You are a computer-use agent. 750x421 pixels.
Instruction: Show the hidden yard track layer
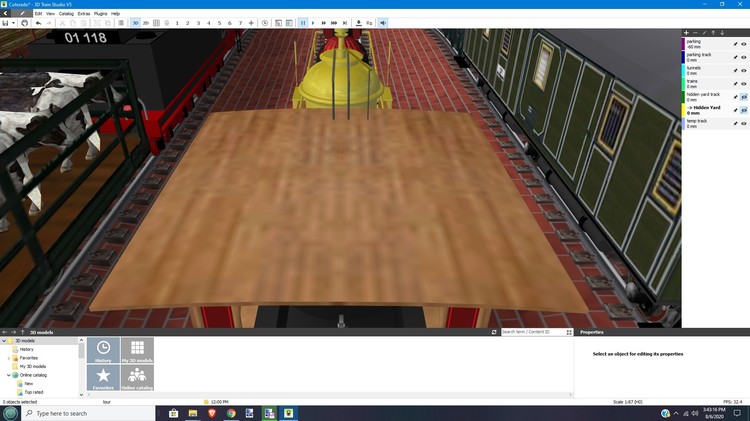point(744,97)
